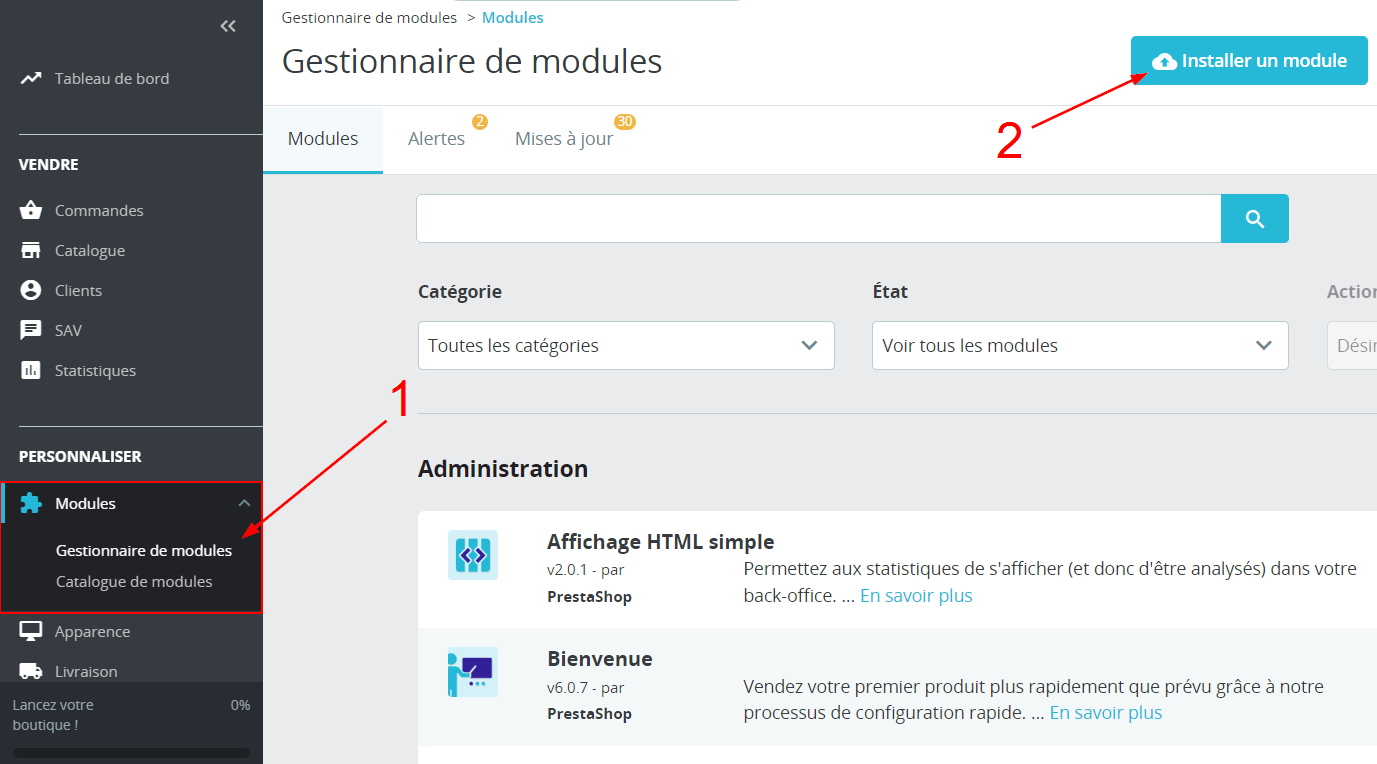The image size is (1377, 764).
Task: Expand the Catégorie dropdown
Action: point(626,346)
